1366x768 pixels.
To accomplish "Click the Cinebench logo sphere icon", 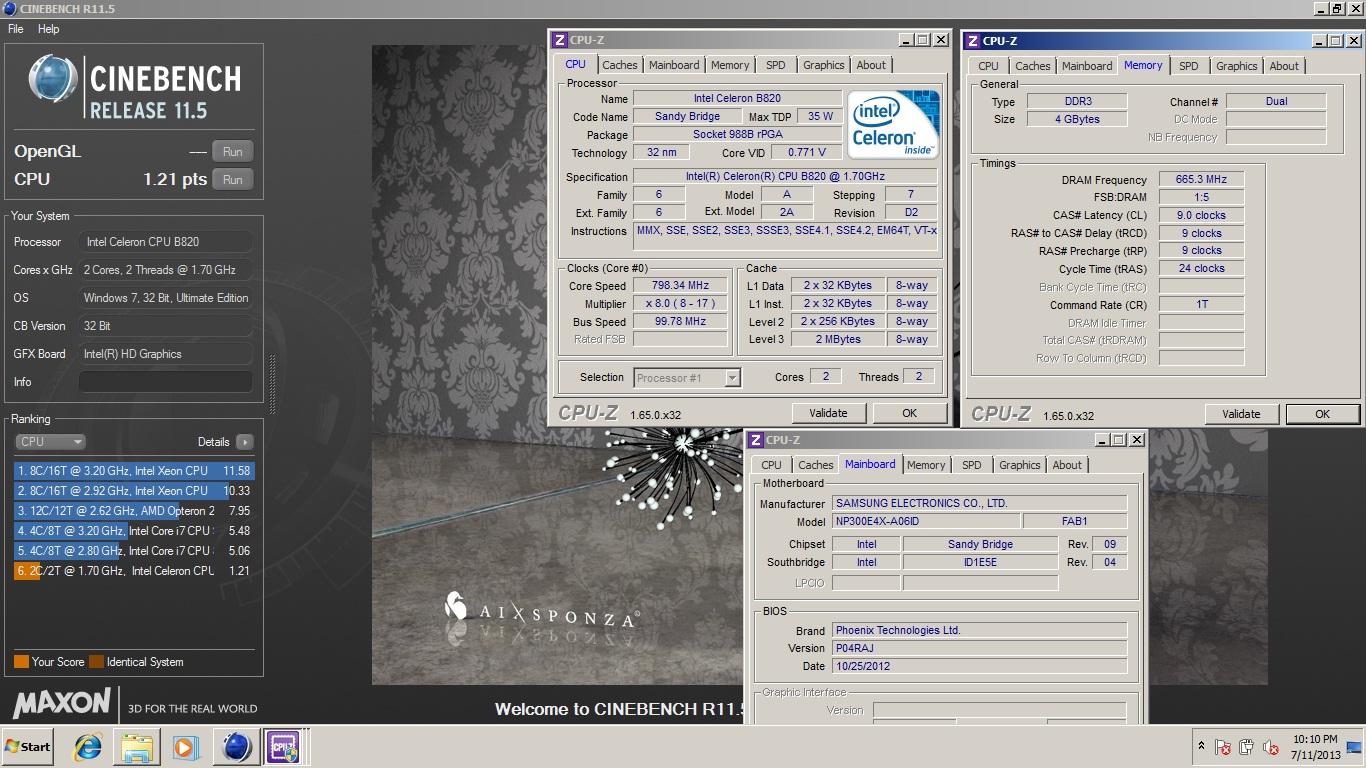I will pos(53,80).
